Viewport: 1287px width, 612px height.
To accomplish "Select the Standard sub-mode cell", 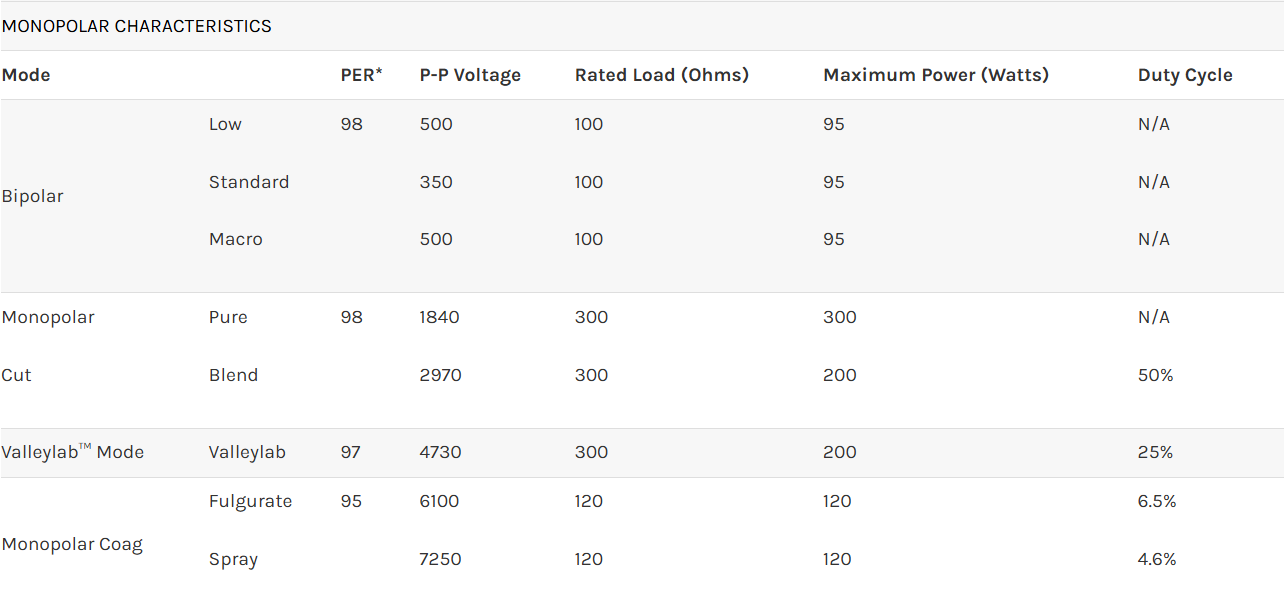I will (249, 182).
